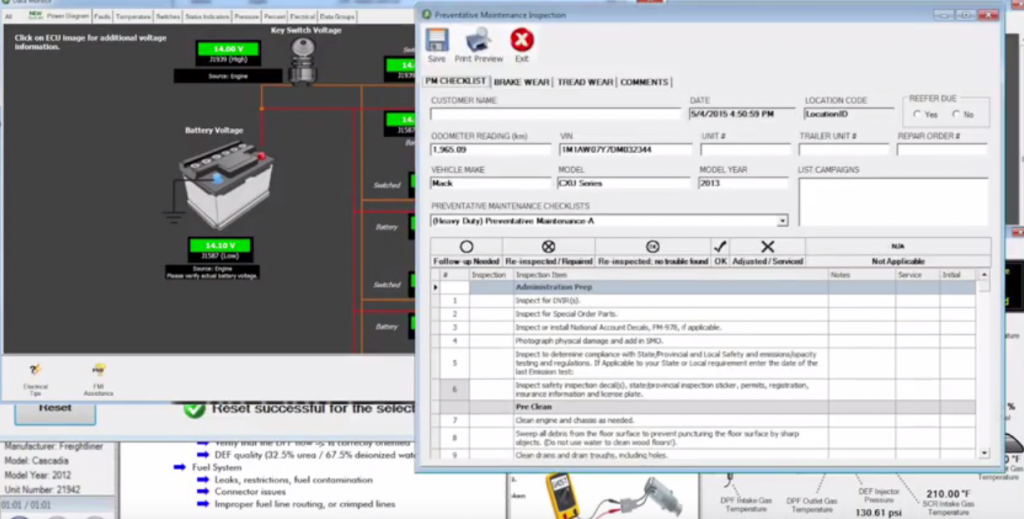Open the Faults tab in Data Monitor
Image resolution: width=1024 pixels, height=519 pixels.
click(x=103, y=16)
